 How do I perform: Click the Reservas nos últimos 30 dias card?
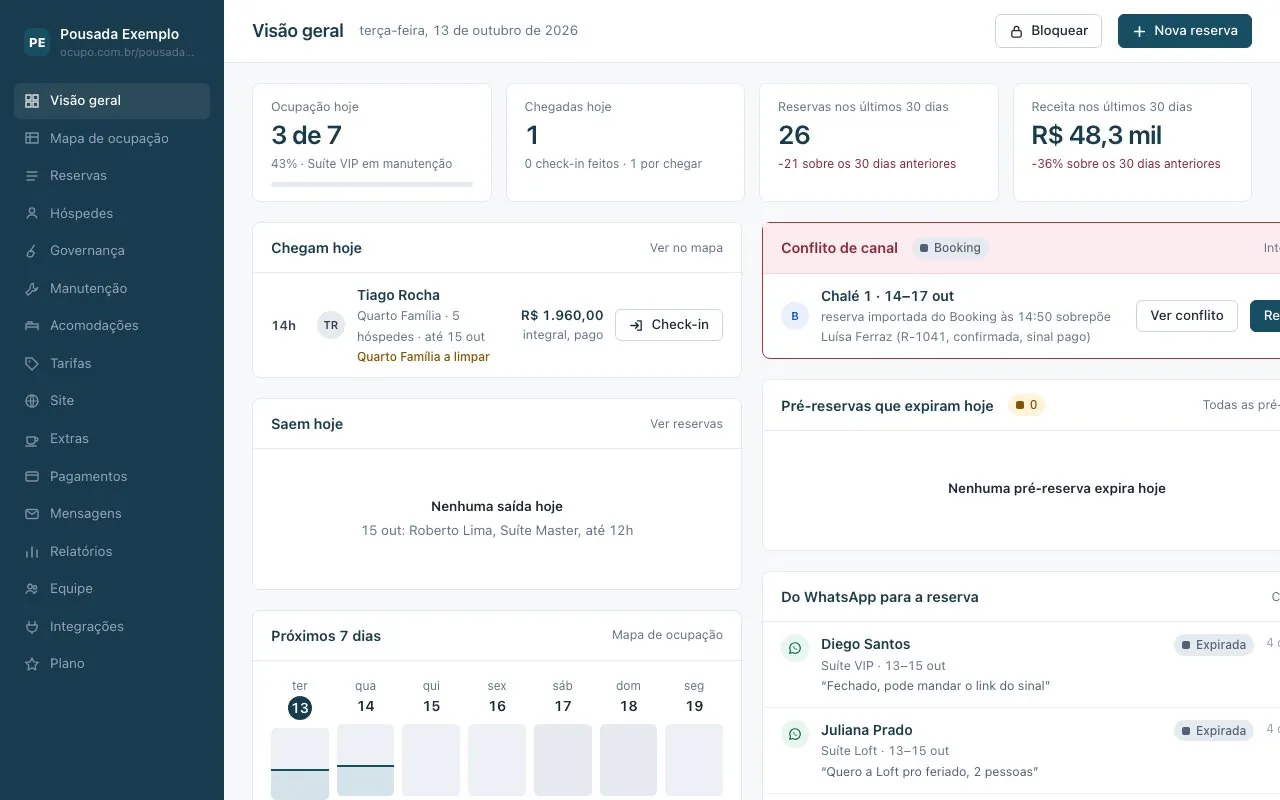(879, 142)
